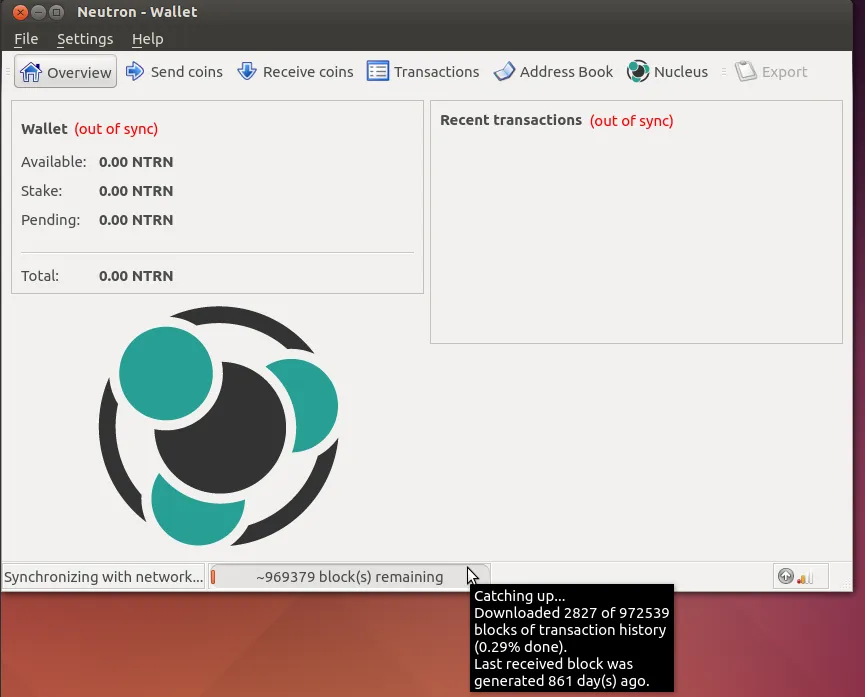865x697 pixels.
Task: Click the toolbar drag handle beside Overview
Action: click(8, 72)
